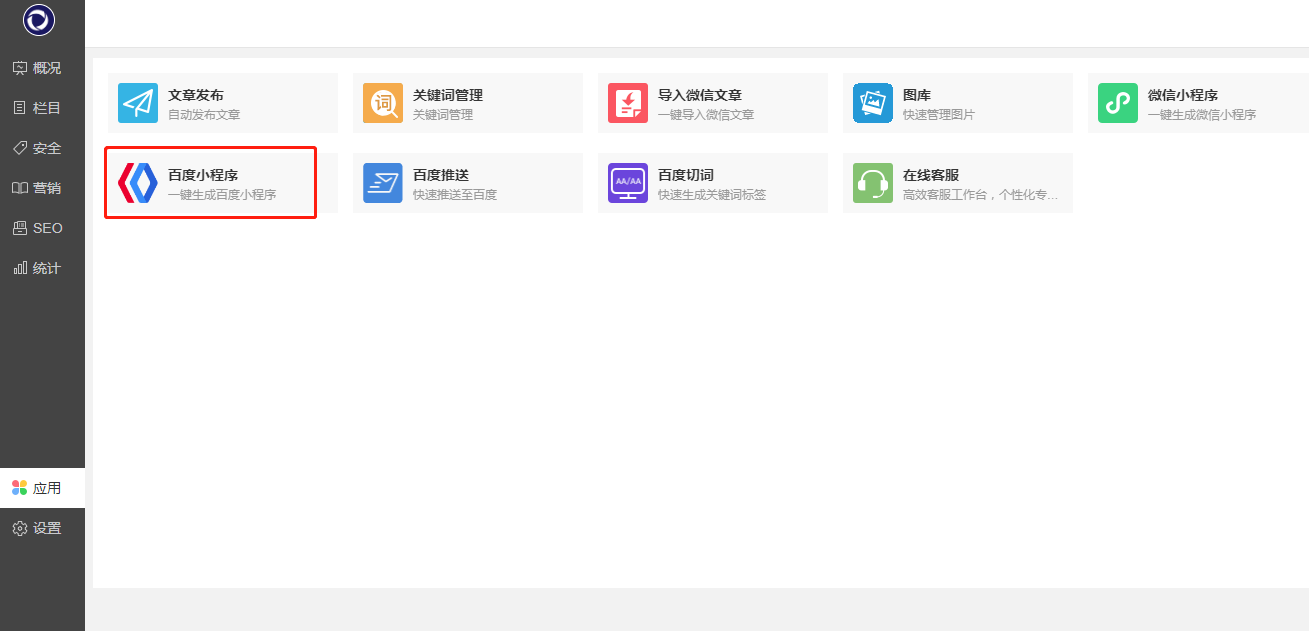The width and height of the screenshot is (1309, 631).
Task: Click the description 一键生成百度小程序
Action: click(x=222, y=195)
